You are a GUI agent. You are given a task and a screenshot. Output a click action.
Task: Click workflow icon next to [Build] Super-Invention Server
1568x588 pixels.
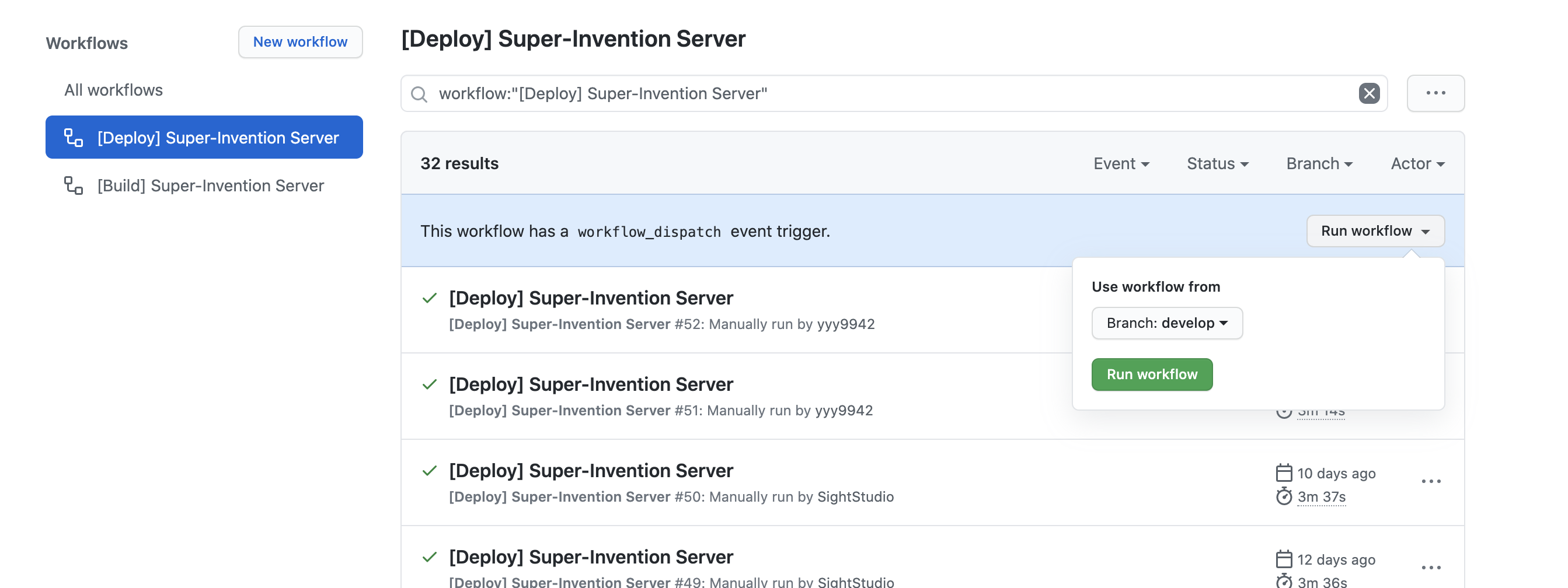click(x=74, y=185)
